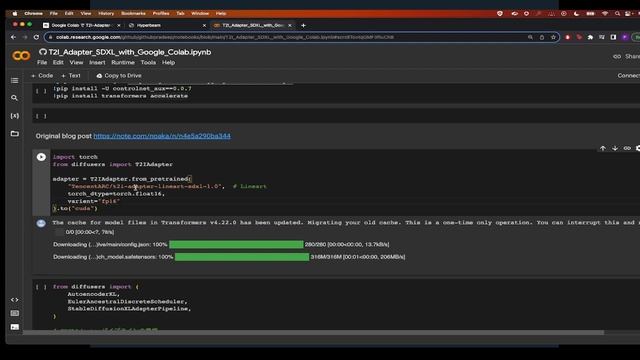Open Colab Help menu

coord(169,62)
